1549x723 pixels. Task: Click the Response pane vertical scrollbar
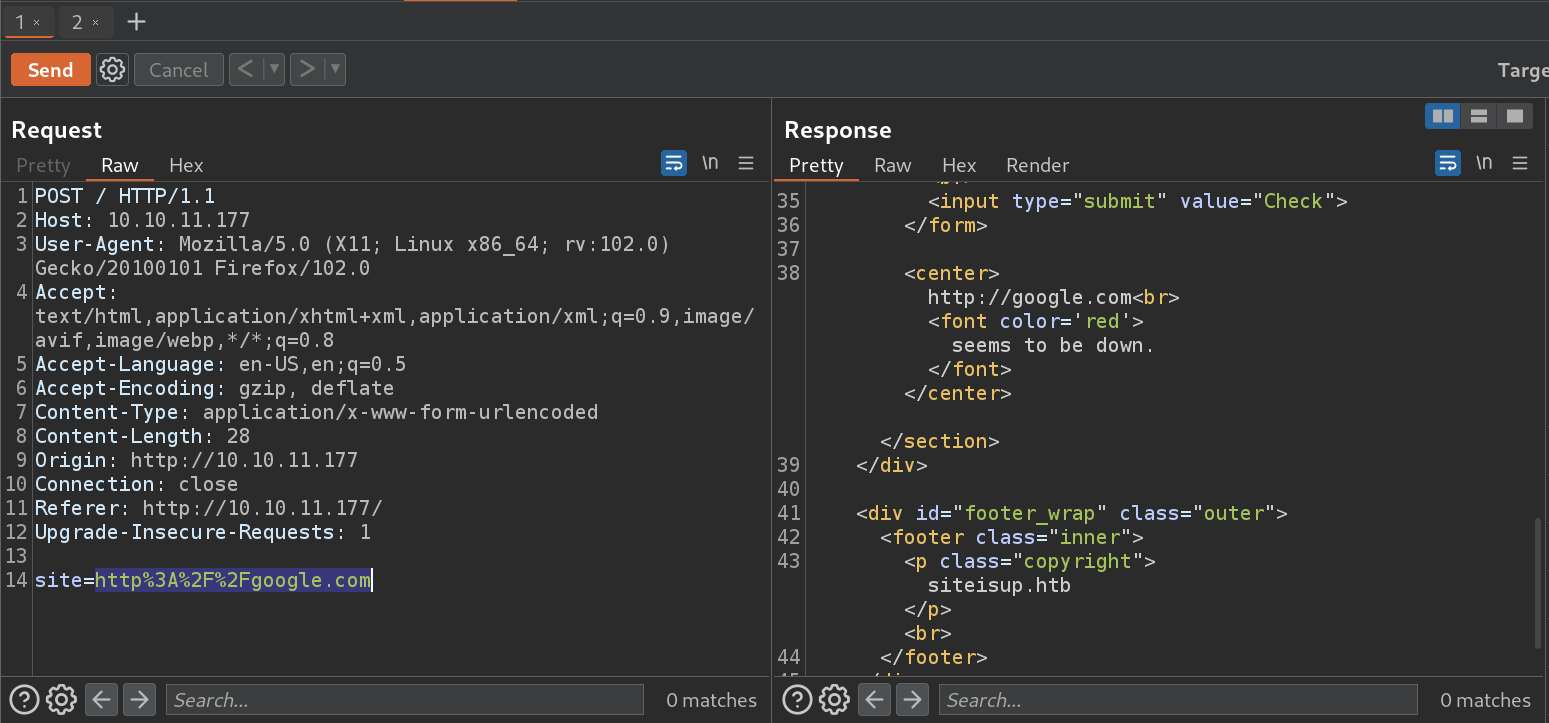click(x=1538, y=583)
